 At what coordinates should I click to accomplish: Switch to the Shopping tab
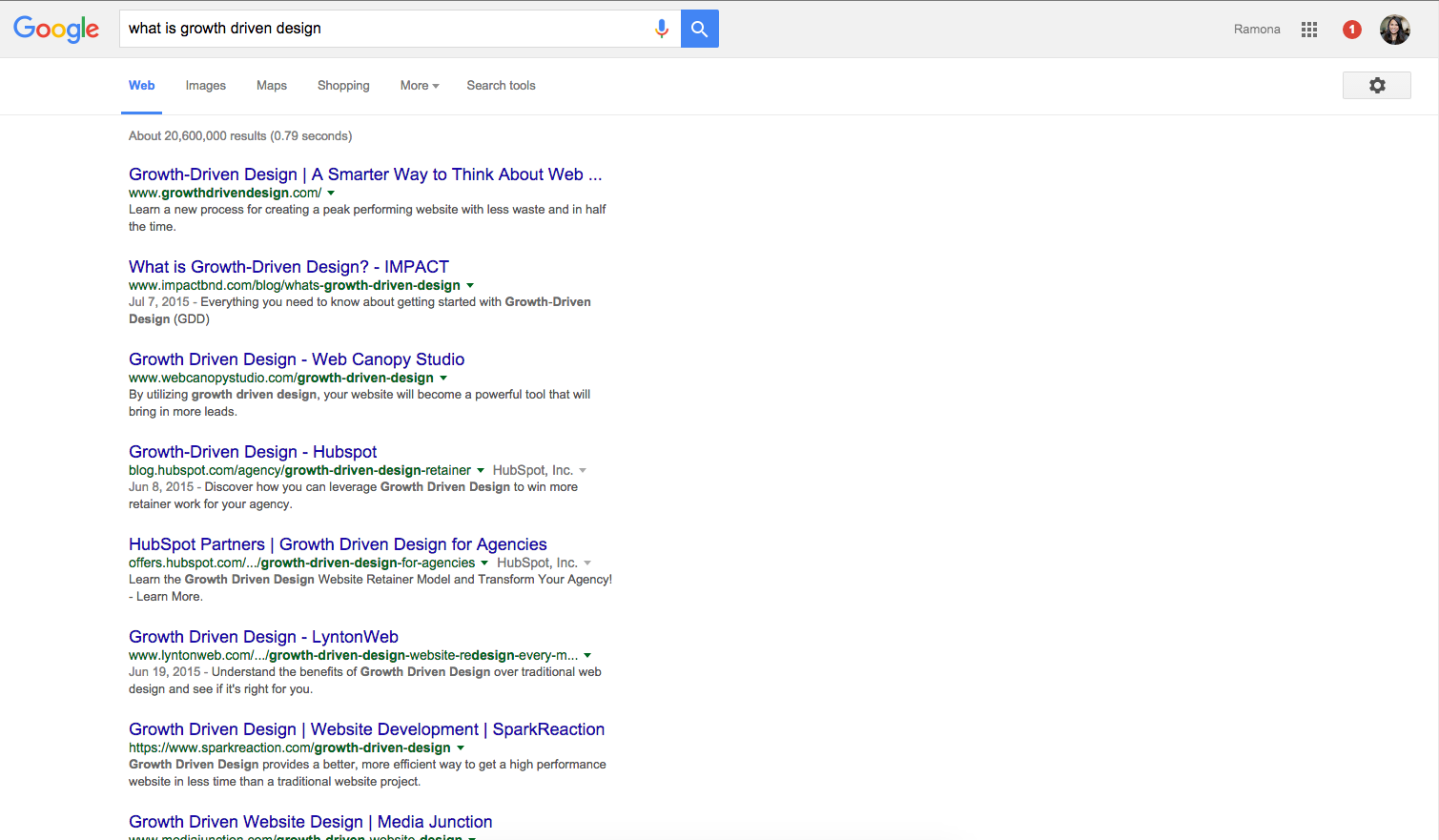tap(343, 86)
